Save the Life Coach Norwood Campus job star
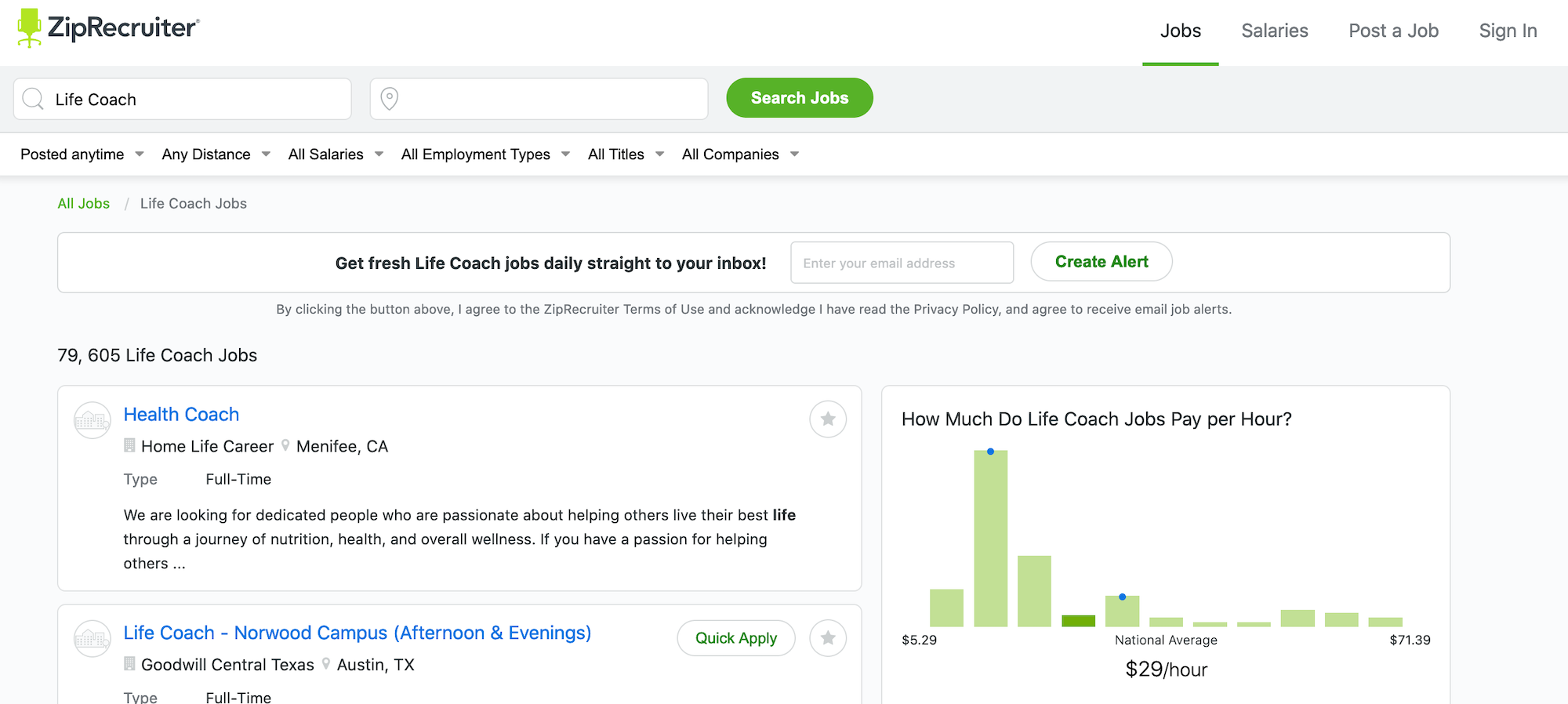The width and height of the screenshot is (1568, 704). pos(828,638)
